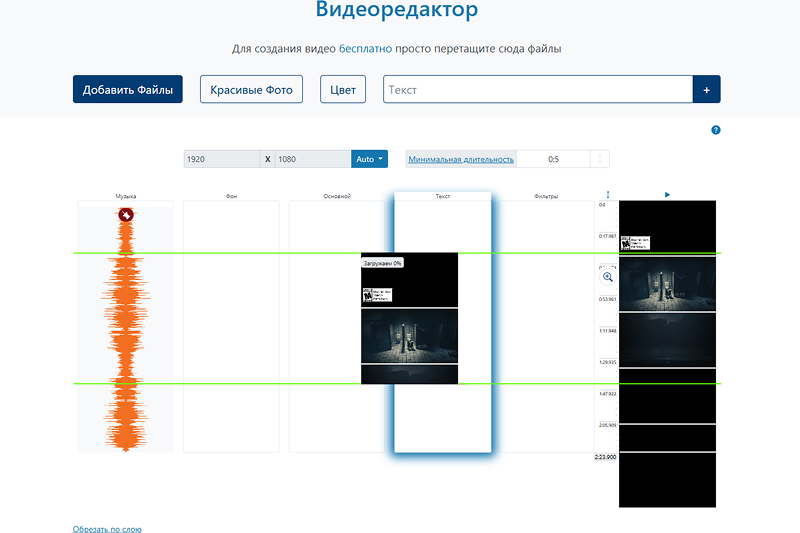This screenshot has width=800, height=533.
Task: Click the 2:23.900 end time marker
Action: click(605, 456)
